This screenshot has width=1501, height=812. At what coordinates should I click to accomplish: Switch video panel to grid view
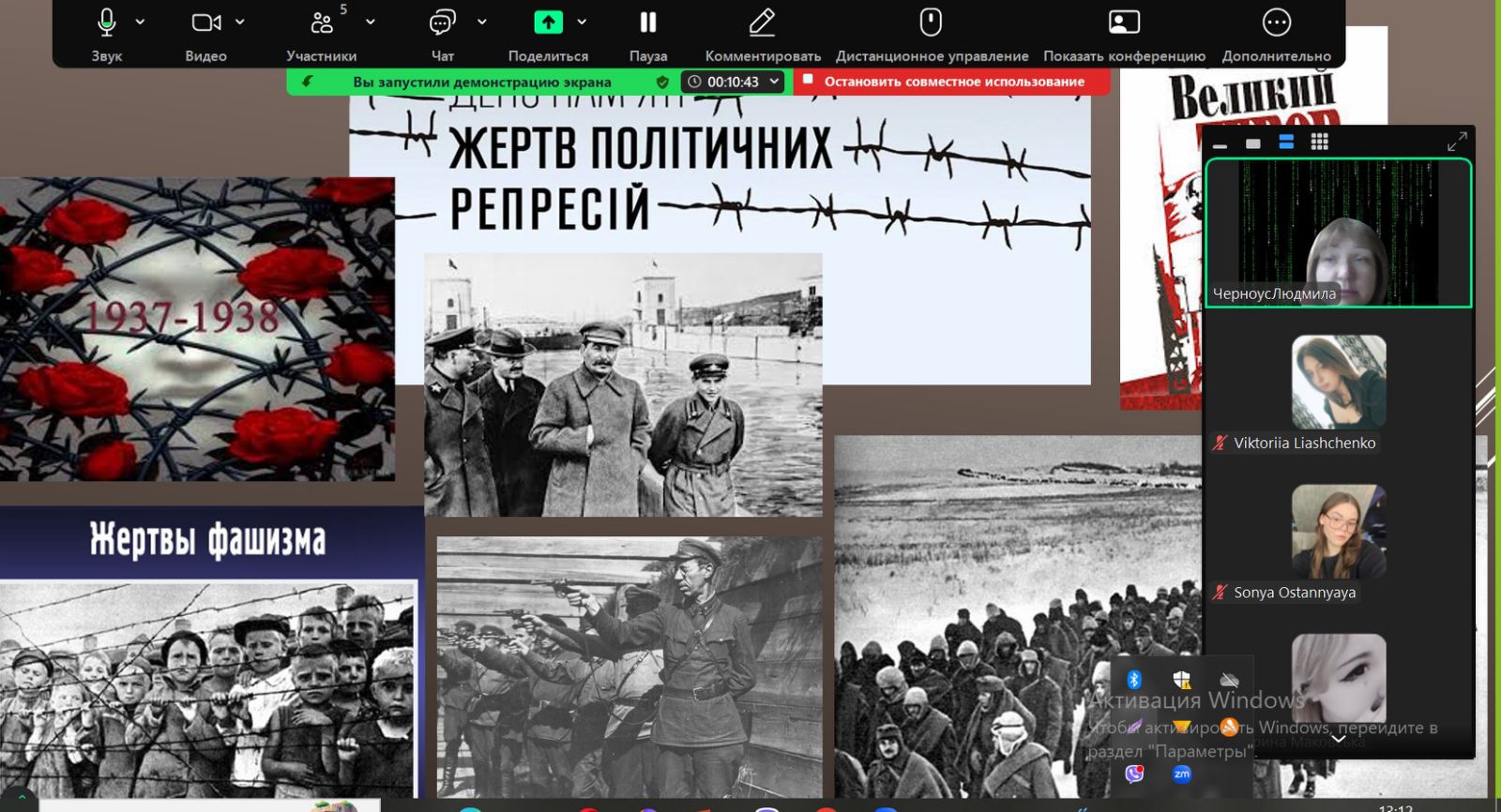click(x=1319, y=142)
